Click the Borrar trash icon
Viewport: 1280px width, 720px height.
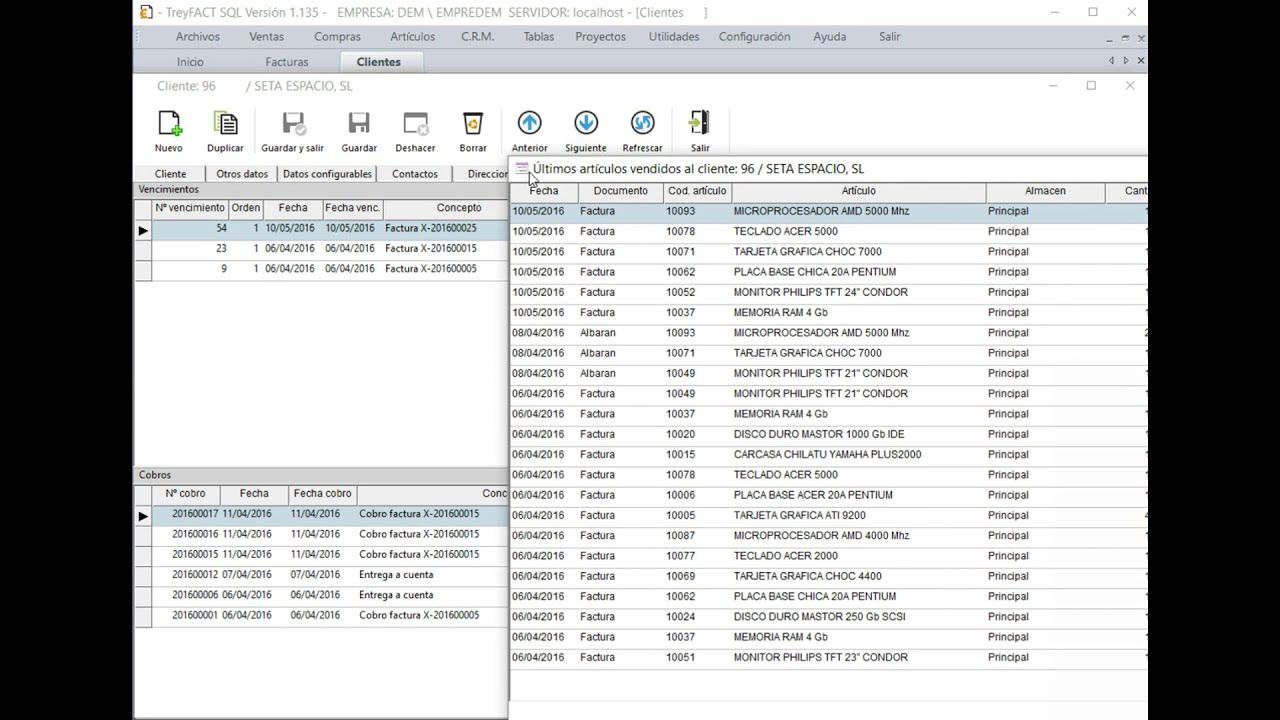(x=473, y=124)
